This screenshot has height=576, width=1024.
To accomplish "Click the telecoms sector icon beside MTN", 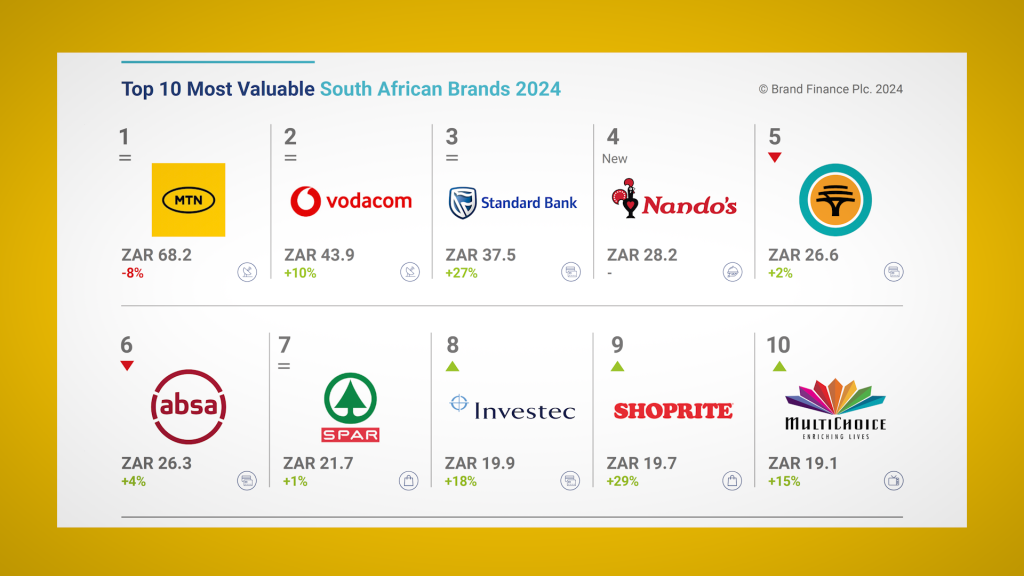I will point(247,272).
